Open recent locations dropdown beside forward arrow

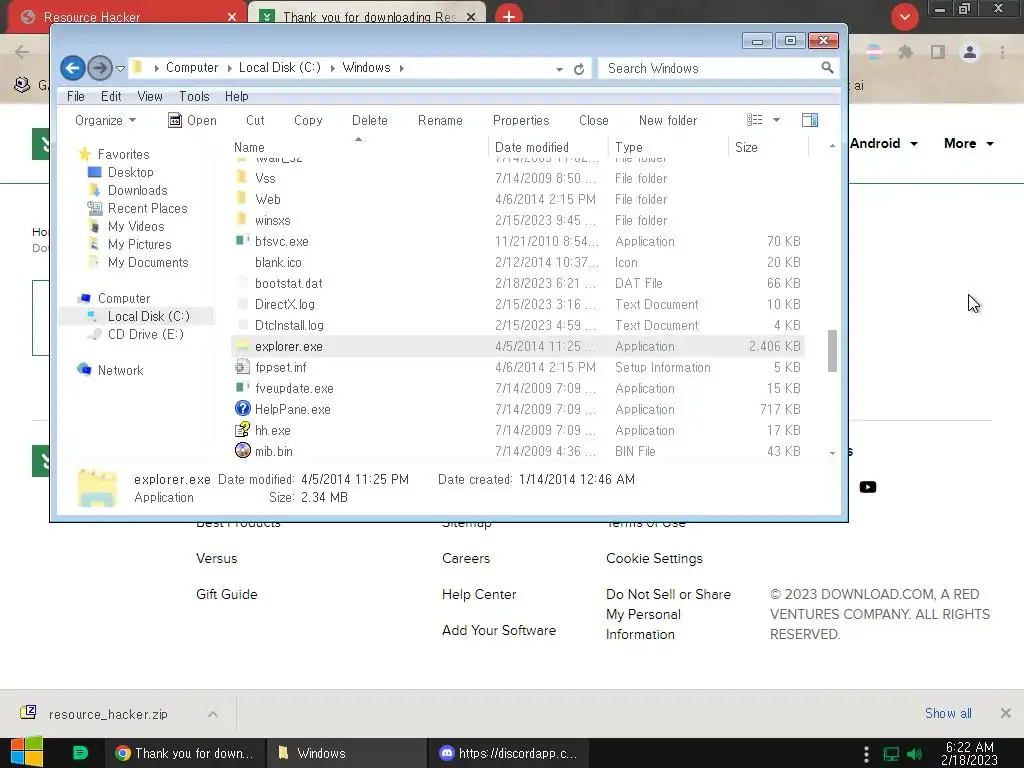tap(120, 69)
